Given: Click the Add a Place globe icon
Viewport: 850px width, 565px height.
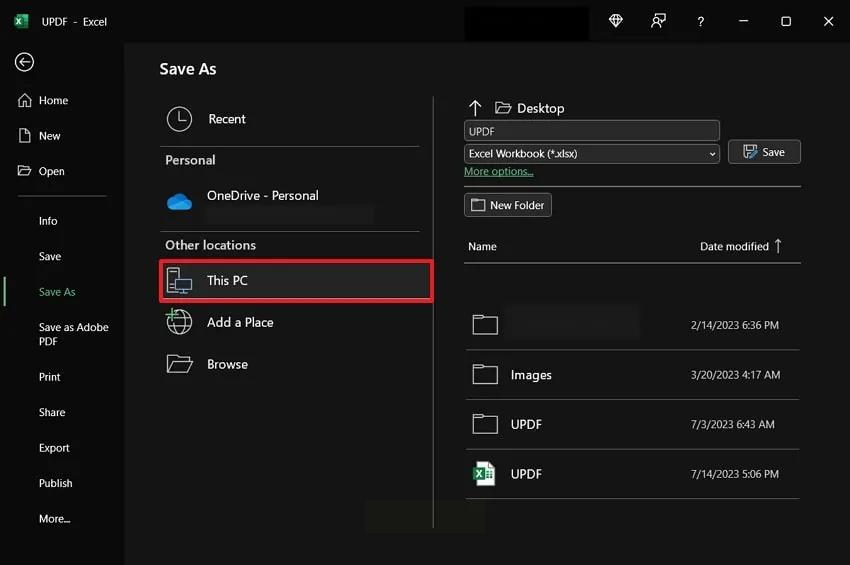Looking at the screenshot, I should (x=179, y=322).
